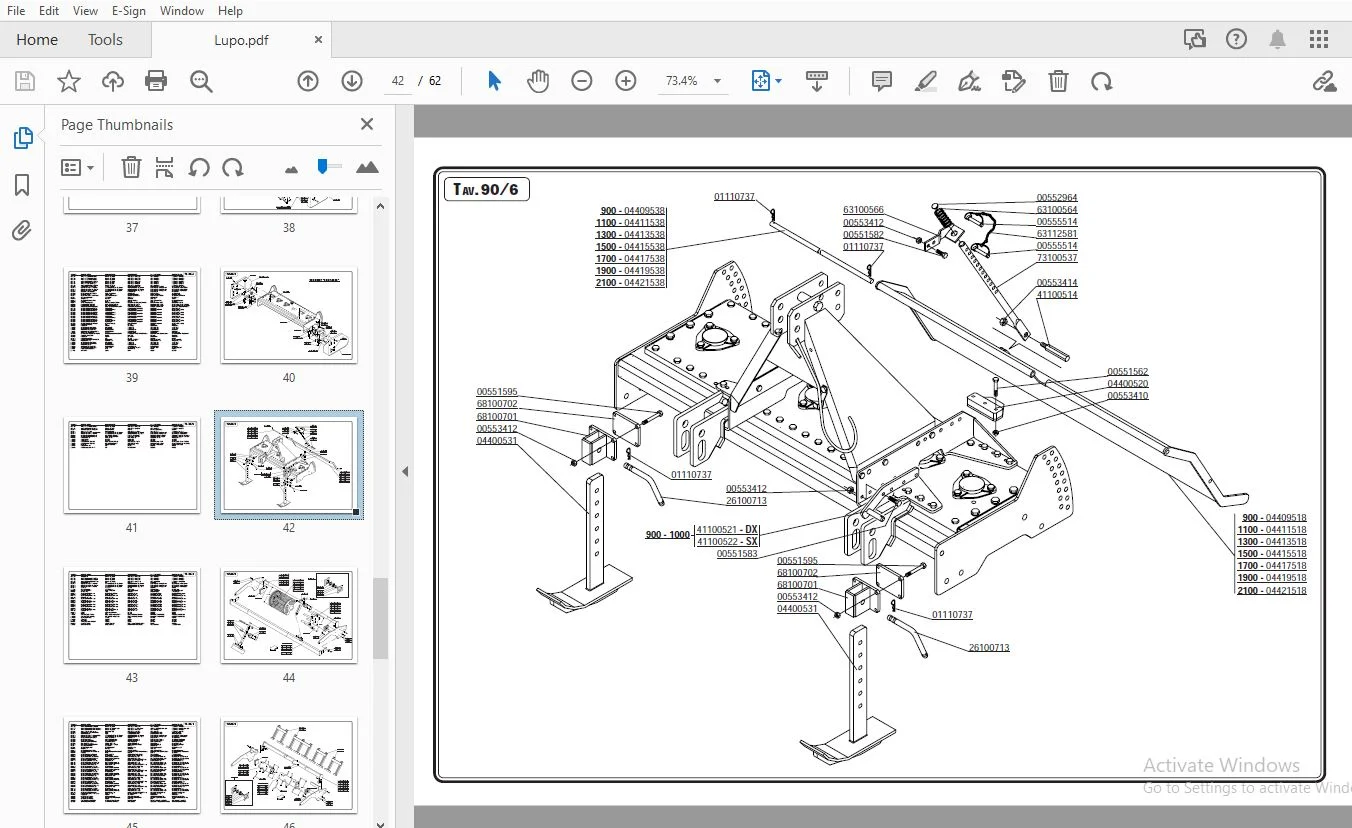
Task: Open Help question mark icon
Action: click(x=1237, y=39)
